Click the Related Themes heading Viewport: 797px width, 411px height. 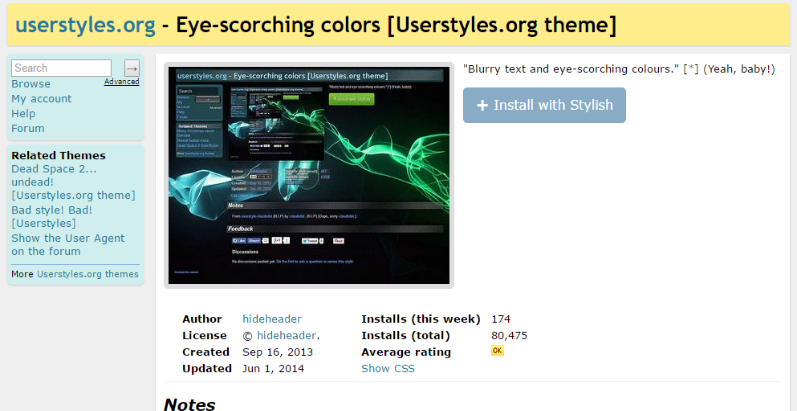click(58, 155)
